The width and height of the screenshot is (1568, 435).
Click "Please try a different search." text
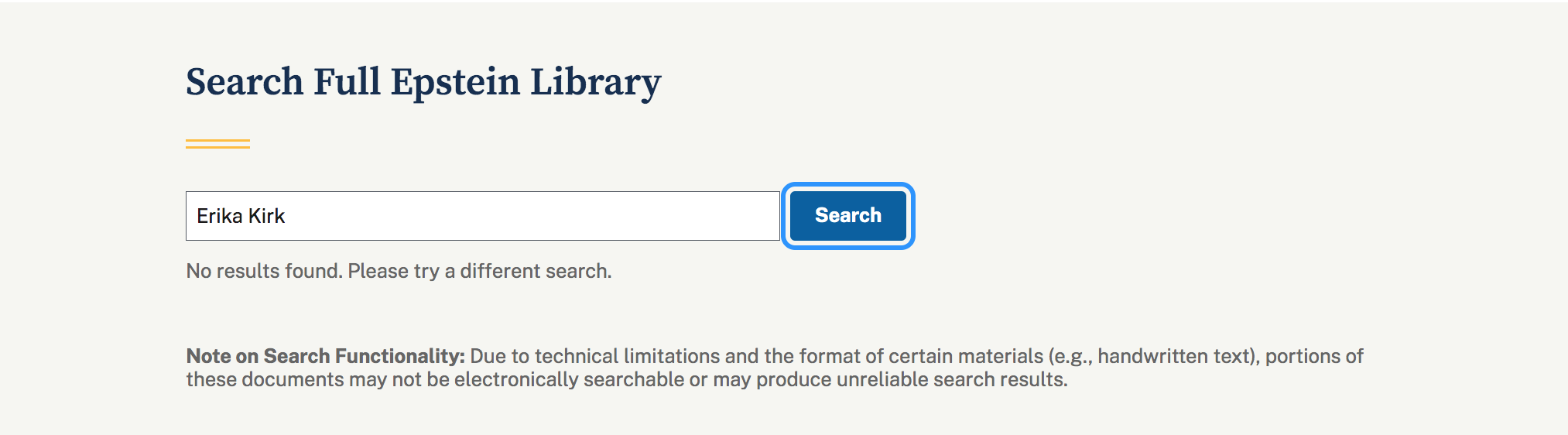tap(480, 271)
